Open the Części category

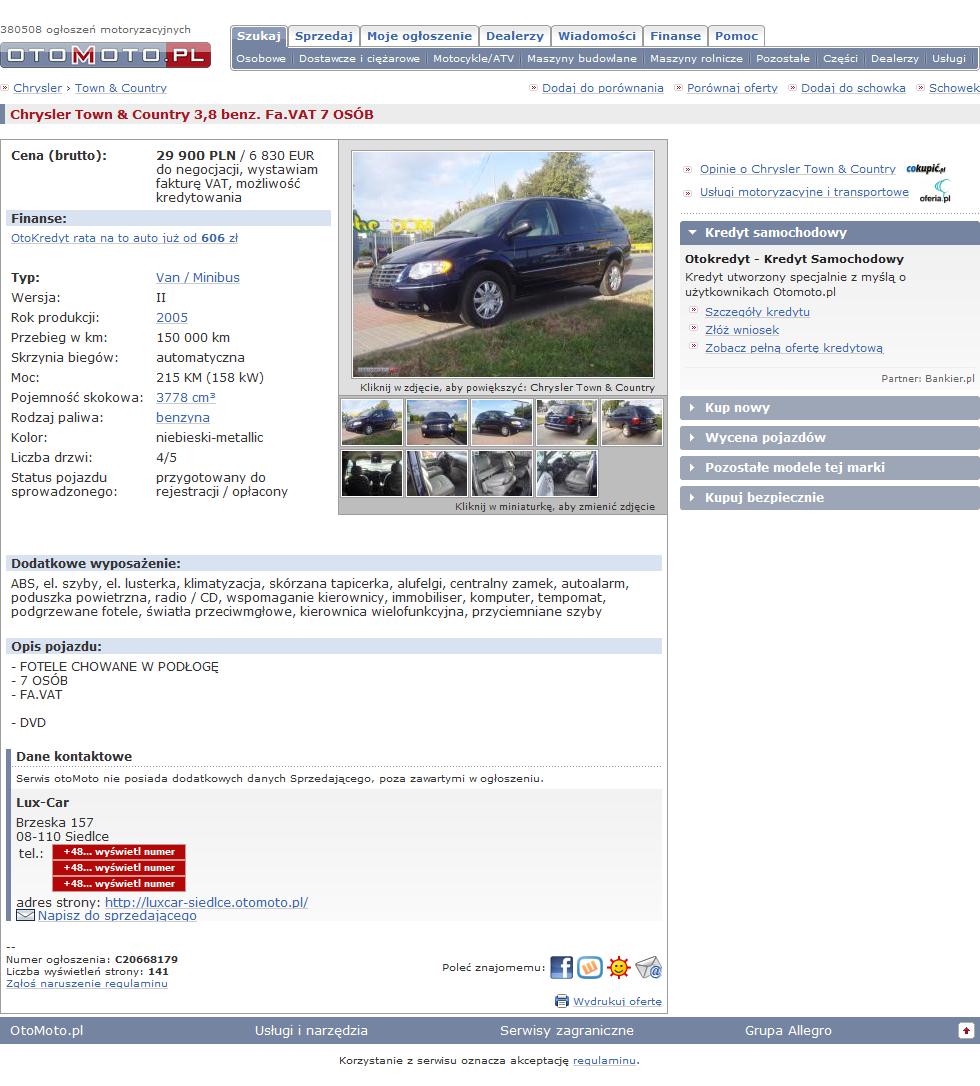click(x=840, y=59)
